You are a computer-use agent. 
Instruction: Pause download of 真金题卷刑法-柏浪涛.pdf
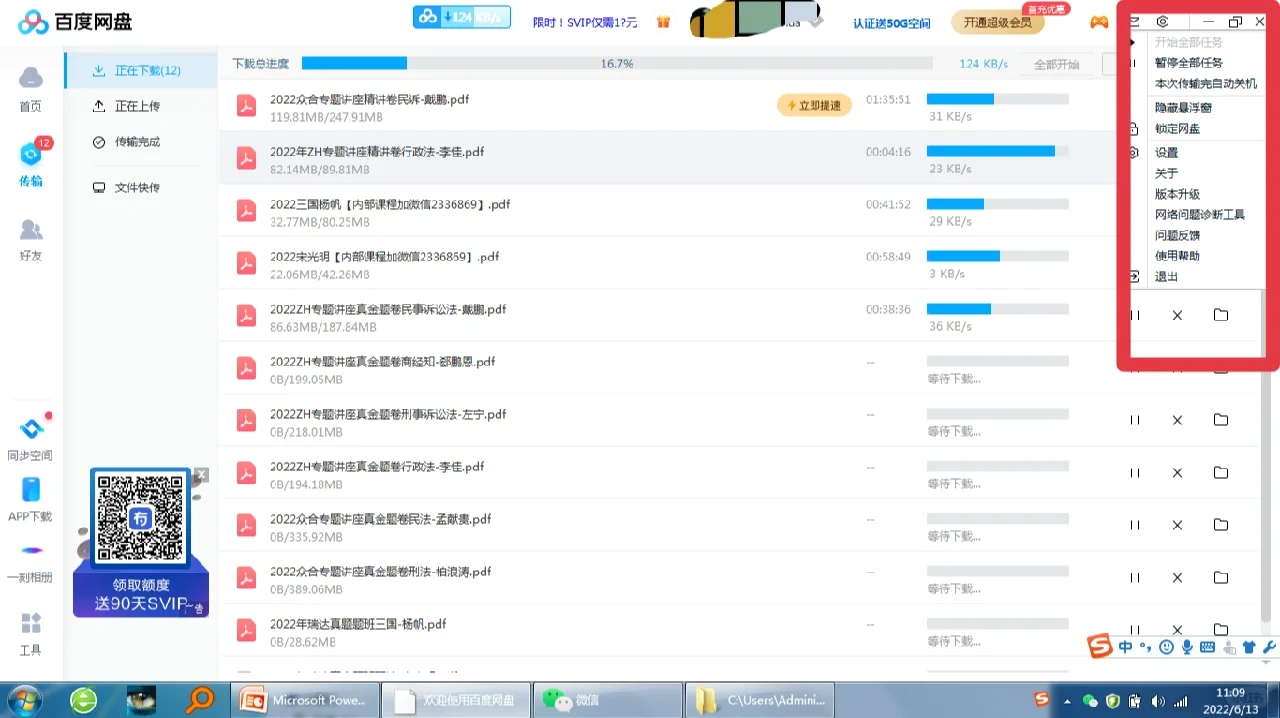pyautogui.click(x=1135, y=577)
